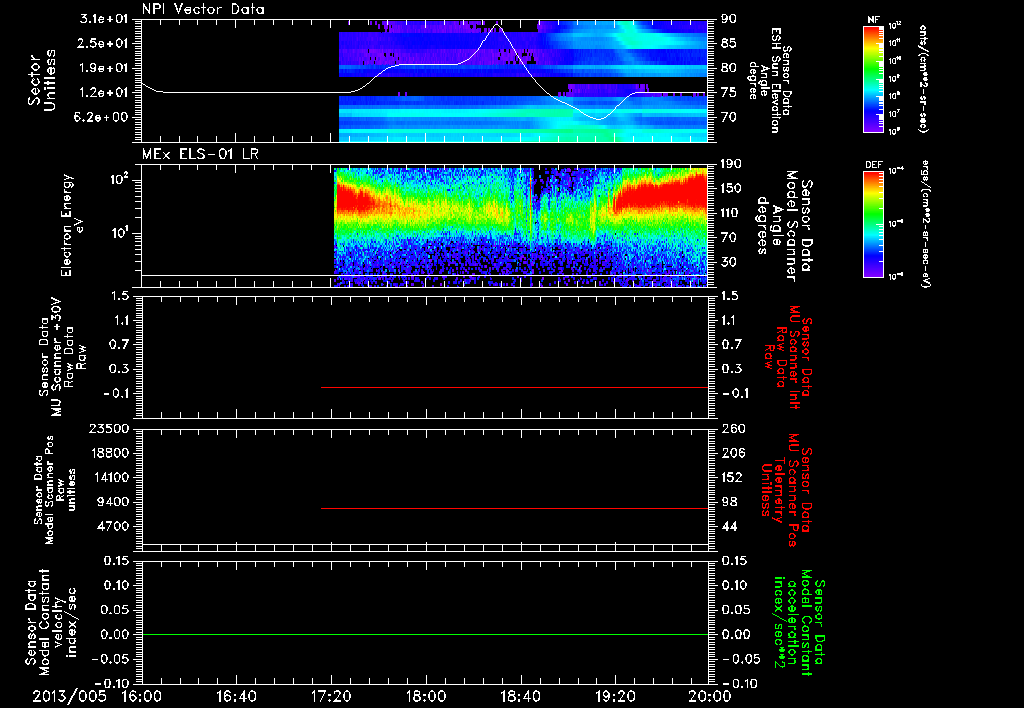Click the 'MU Scanner +30V Raw Data' axis title

[x=63, y=358]
